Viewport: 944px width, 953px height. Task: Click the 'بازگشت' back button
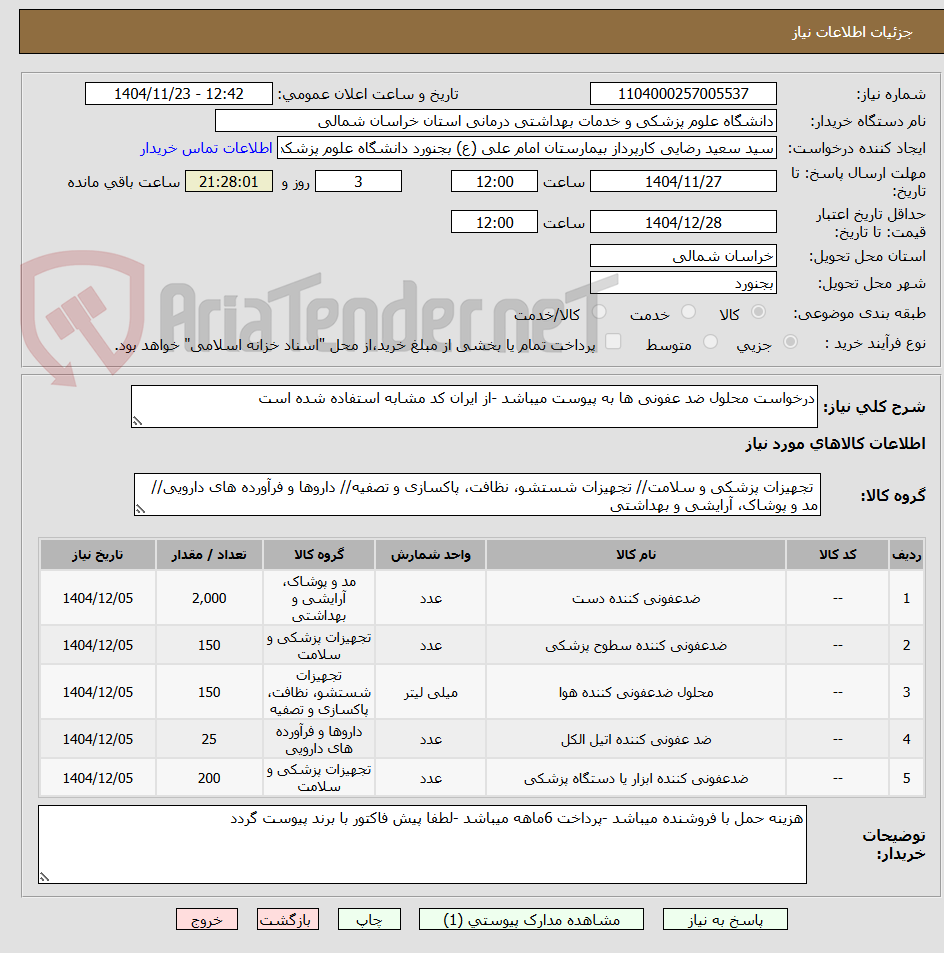287,920
